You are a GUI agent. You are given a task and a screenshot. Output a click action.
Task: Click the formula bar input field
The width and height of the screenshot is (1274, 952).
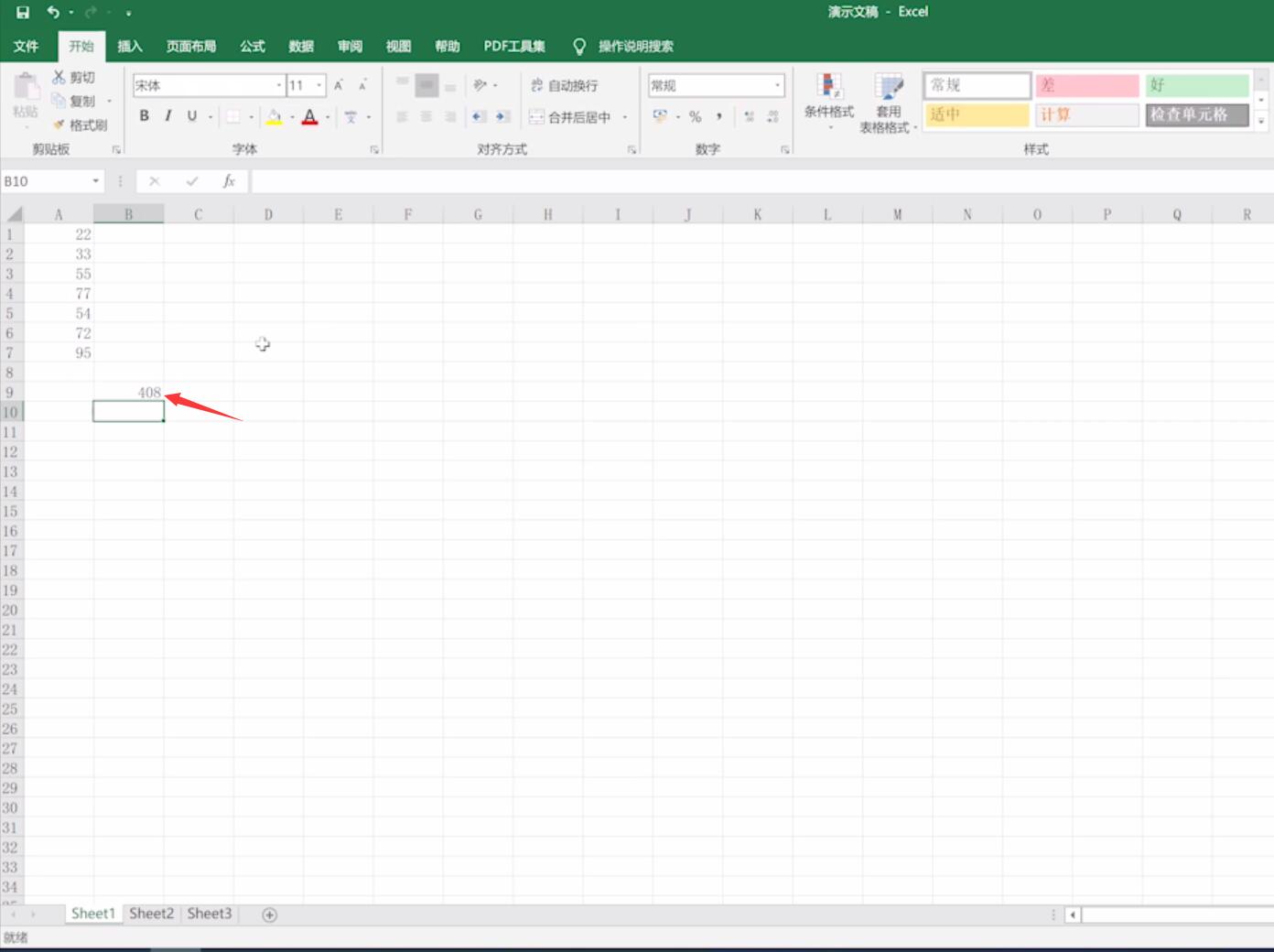761,181
